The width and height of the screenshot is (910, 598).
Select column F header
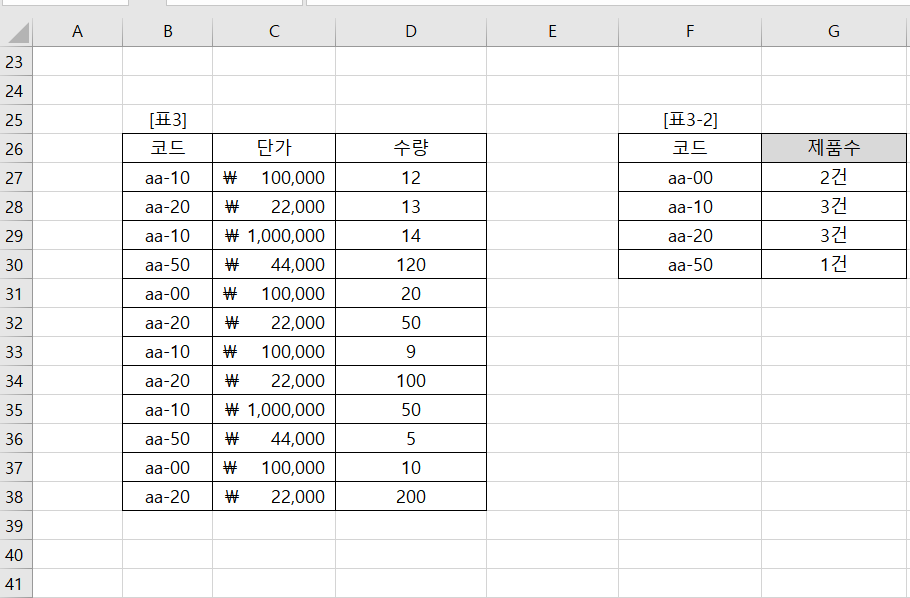click(x=690, y=31)
